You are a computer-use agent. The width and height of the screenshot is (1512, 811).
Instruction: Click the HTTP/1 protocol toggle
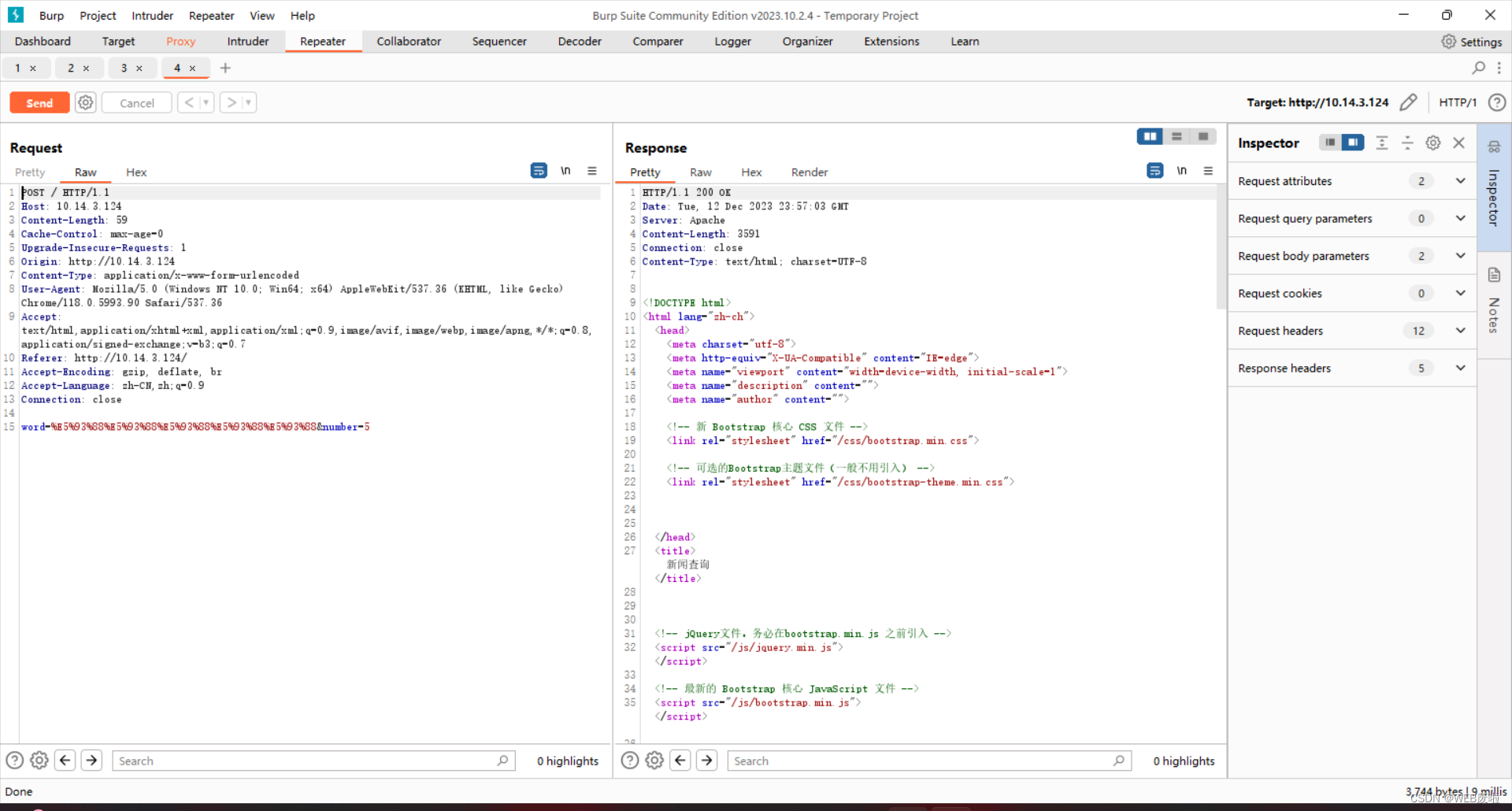tap(1458, 102)
